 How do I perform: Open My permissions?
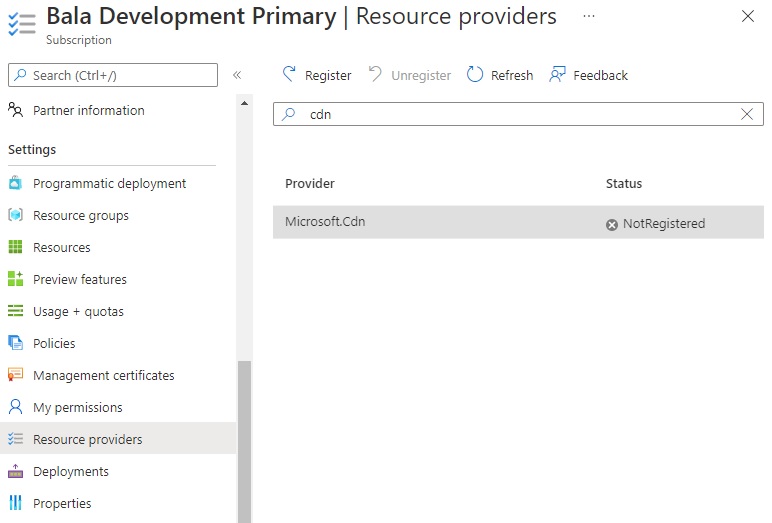(x=78, y=407)
